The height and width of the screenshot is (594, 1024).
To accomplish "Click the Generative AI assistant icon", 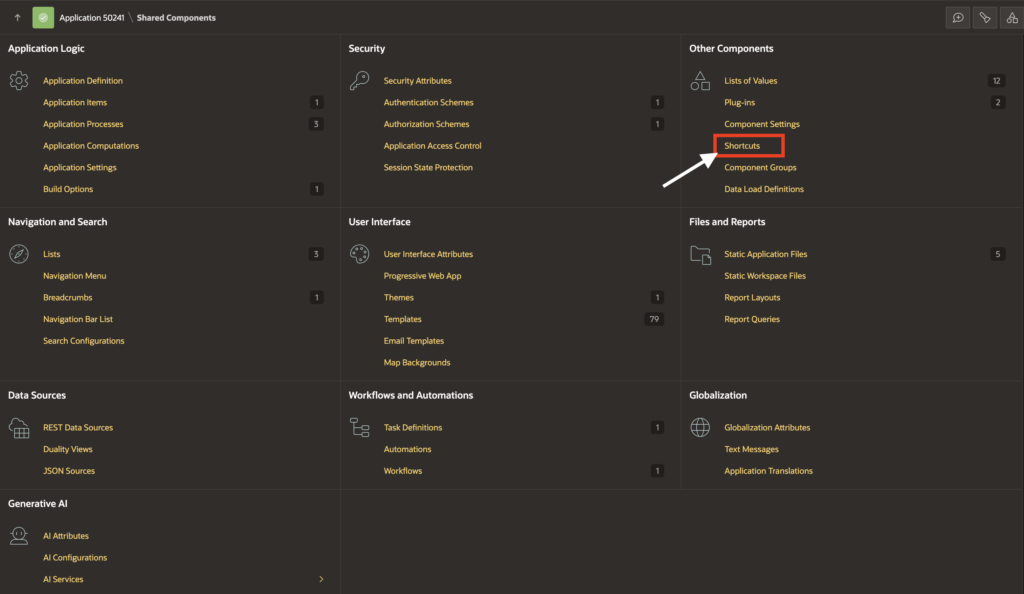I will tap(19, 537).
